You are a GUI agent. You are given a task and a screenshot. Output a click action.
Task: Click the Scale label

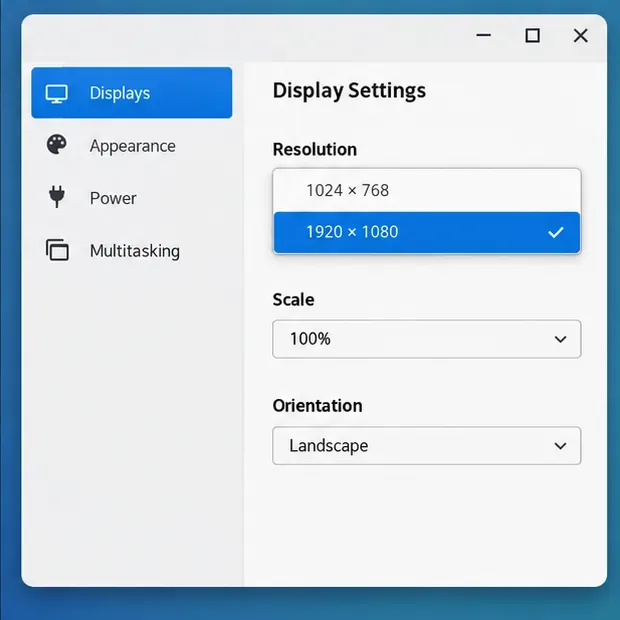pos(293,299)
